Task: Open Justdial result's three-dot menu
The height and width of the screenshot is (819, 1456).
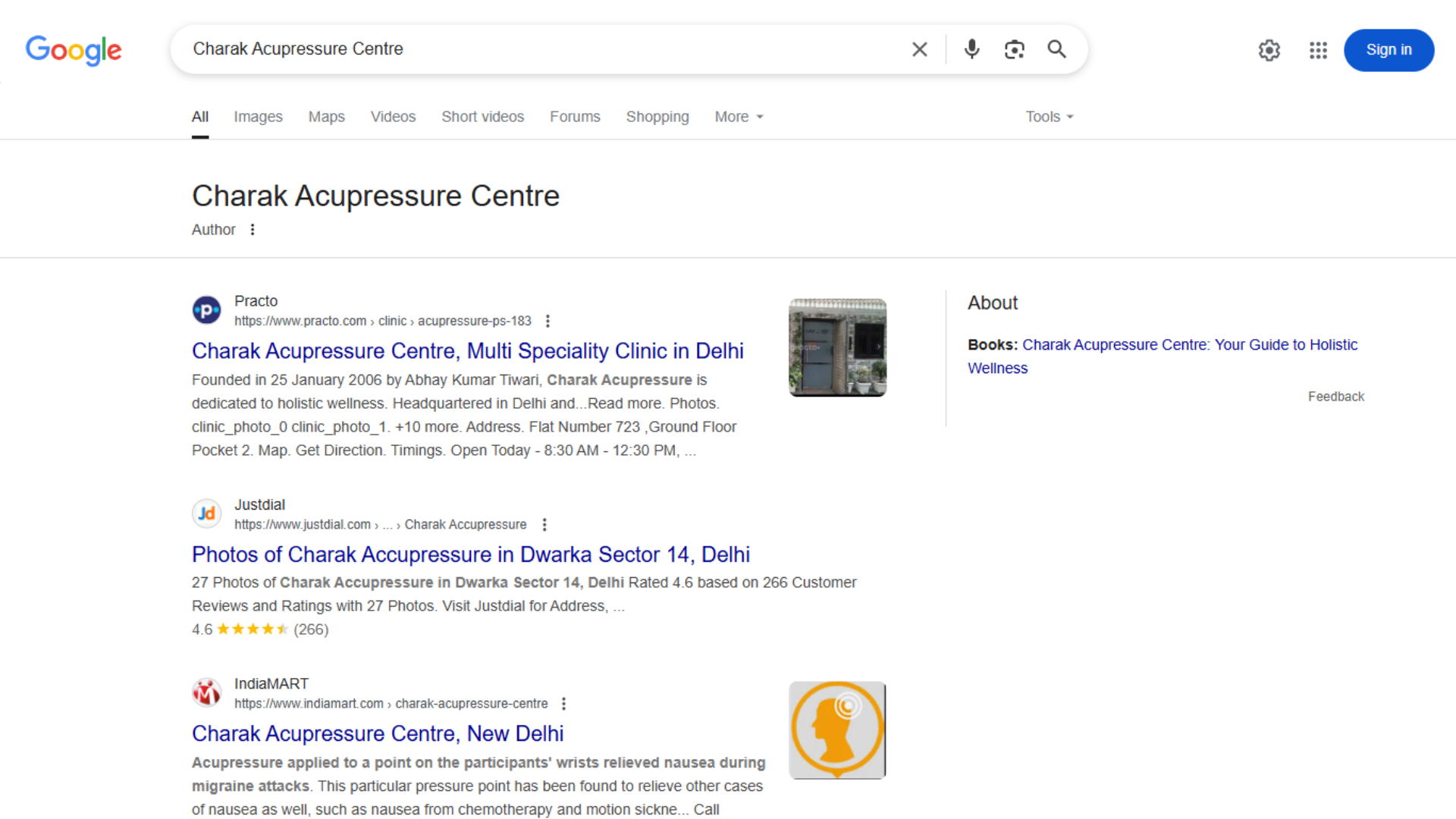Action: [544, 525]
